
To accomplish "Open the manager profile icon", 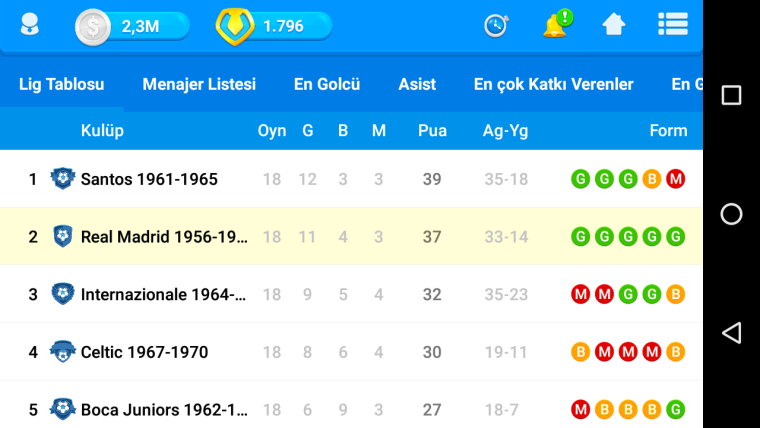I will click(x=30, y=25).
